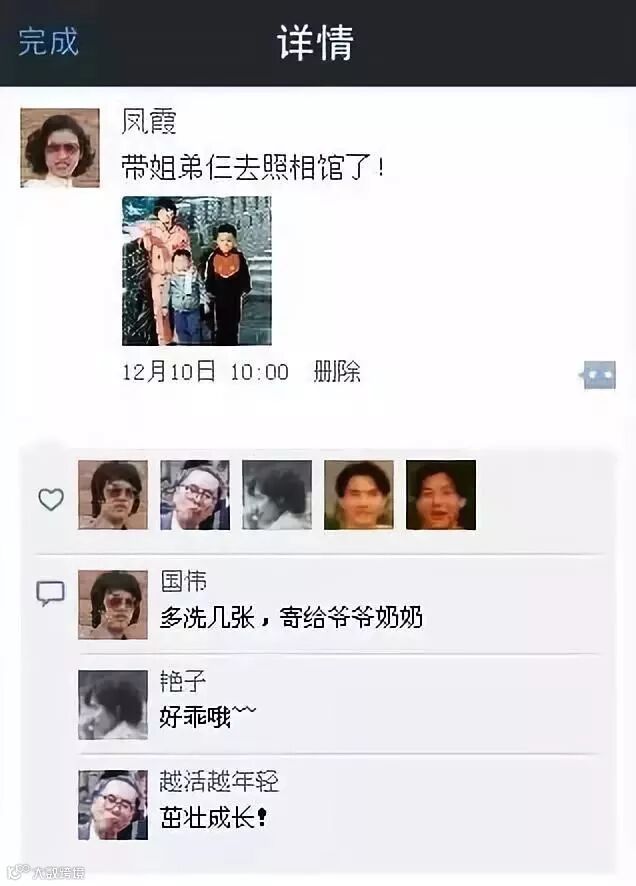Tap the heart likes icon
Viewport: 636px width, 886px height.
coord(51,500)
